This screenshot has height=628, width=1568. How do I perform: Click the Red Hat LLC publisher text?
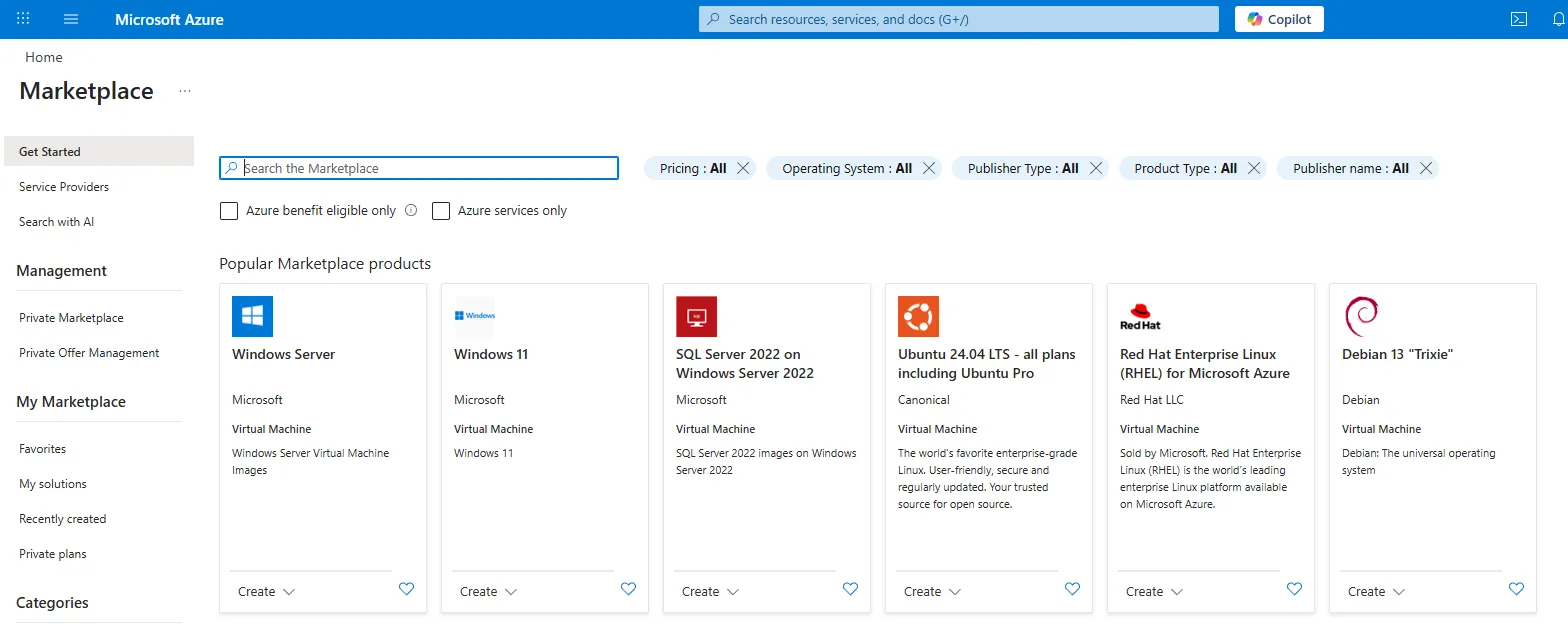point(1152,399)
